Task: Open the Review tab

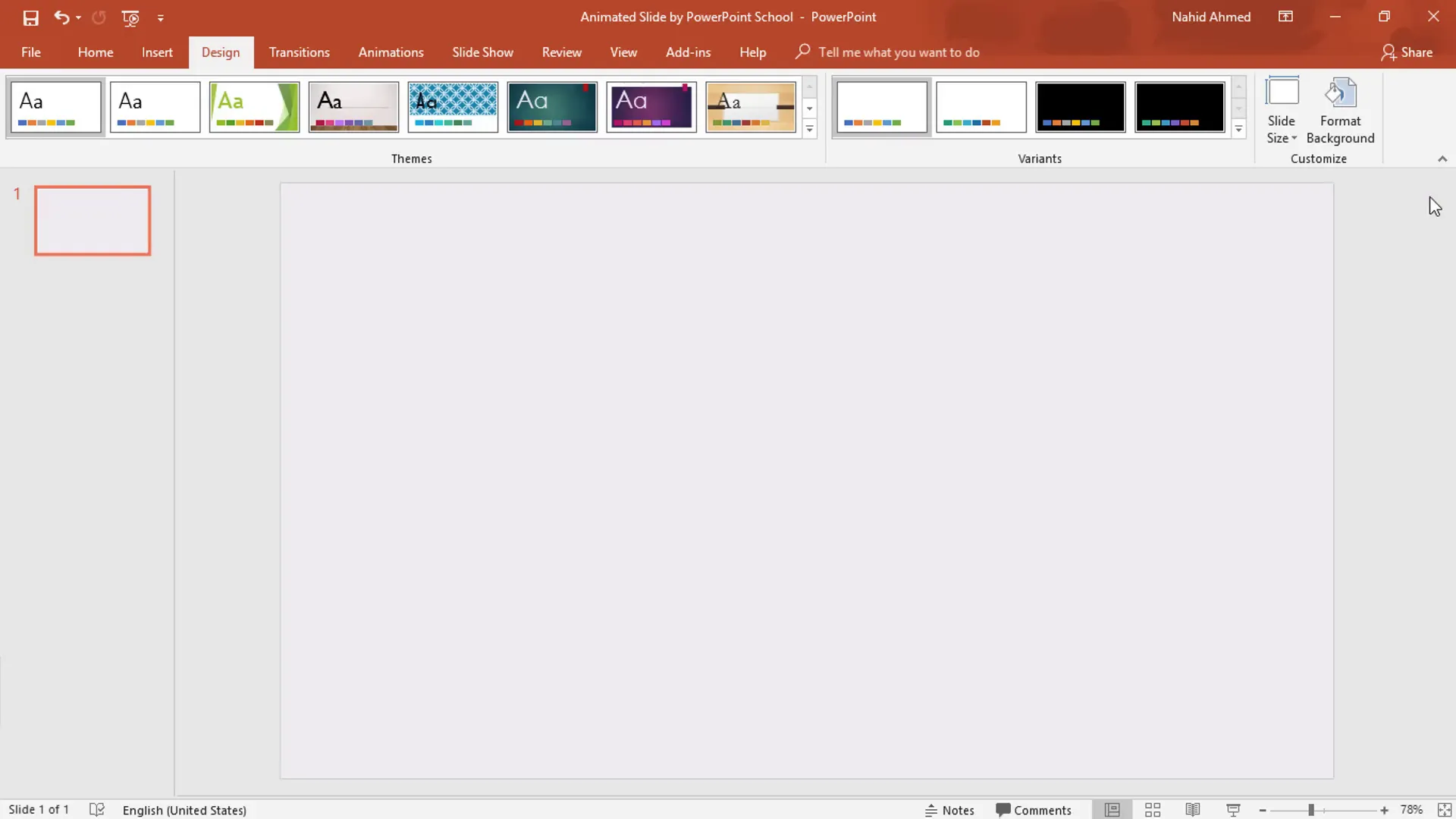Action: 562,52
